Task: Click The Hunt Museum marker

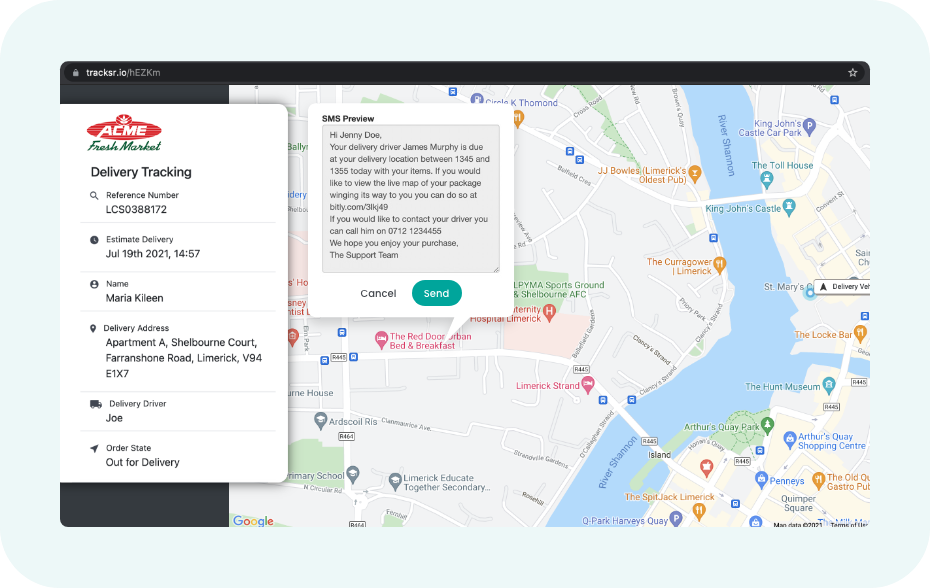Action: click(x=829, y=385)
